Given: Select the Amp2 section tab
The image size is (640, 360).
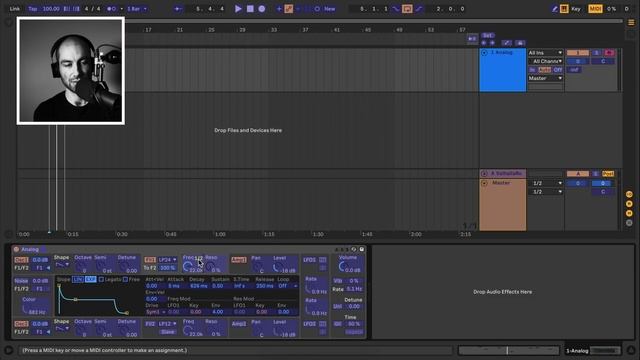Looking at the screenshot, I should coord(239,324).
